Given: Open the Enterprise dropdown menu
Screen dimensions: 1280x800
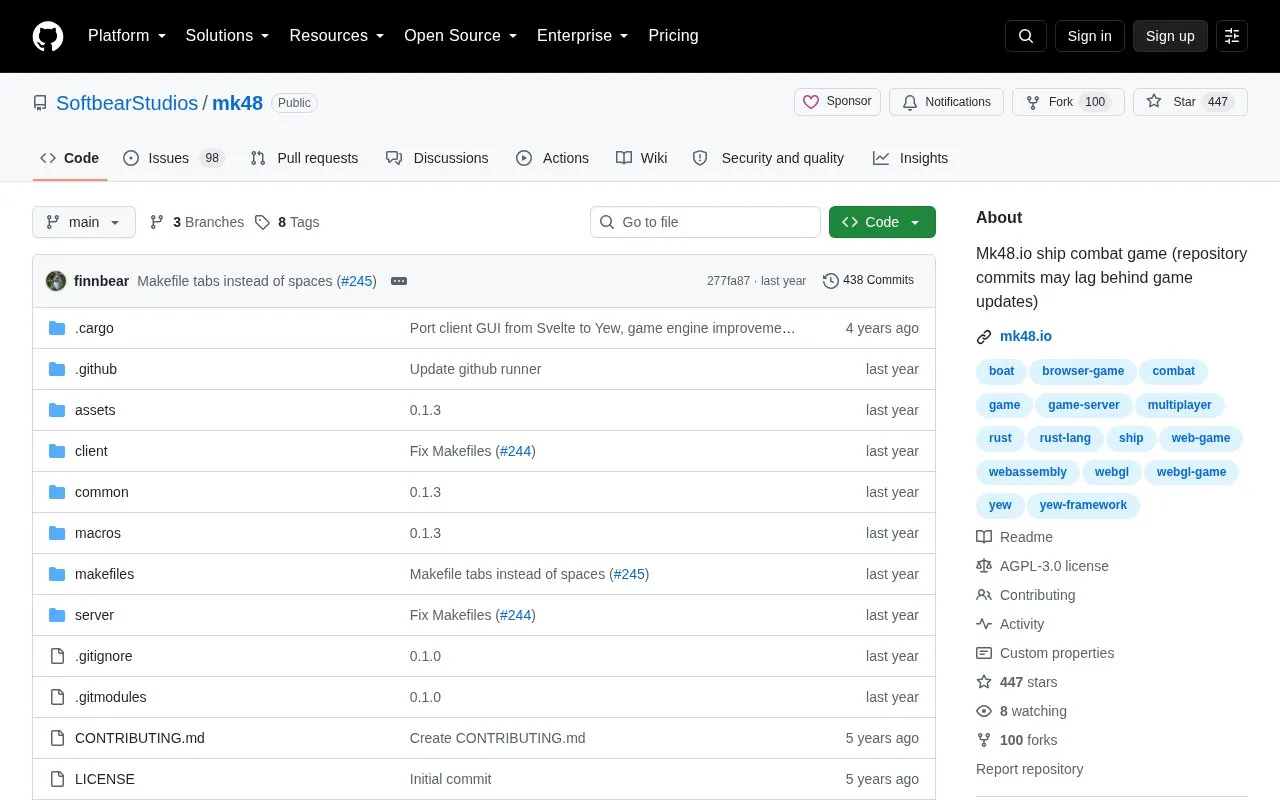Looking at the screenshot, I should (x=583, y=36).
